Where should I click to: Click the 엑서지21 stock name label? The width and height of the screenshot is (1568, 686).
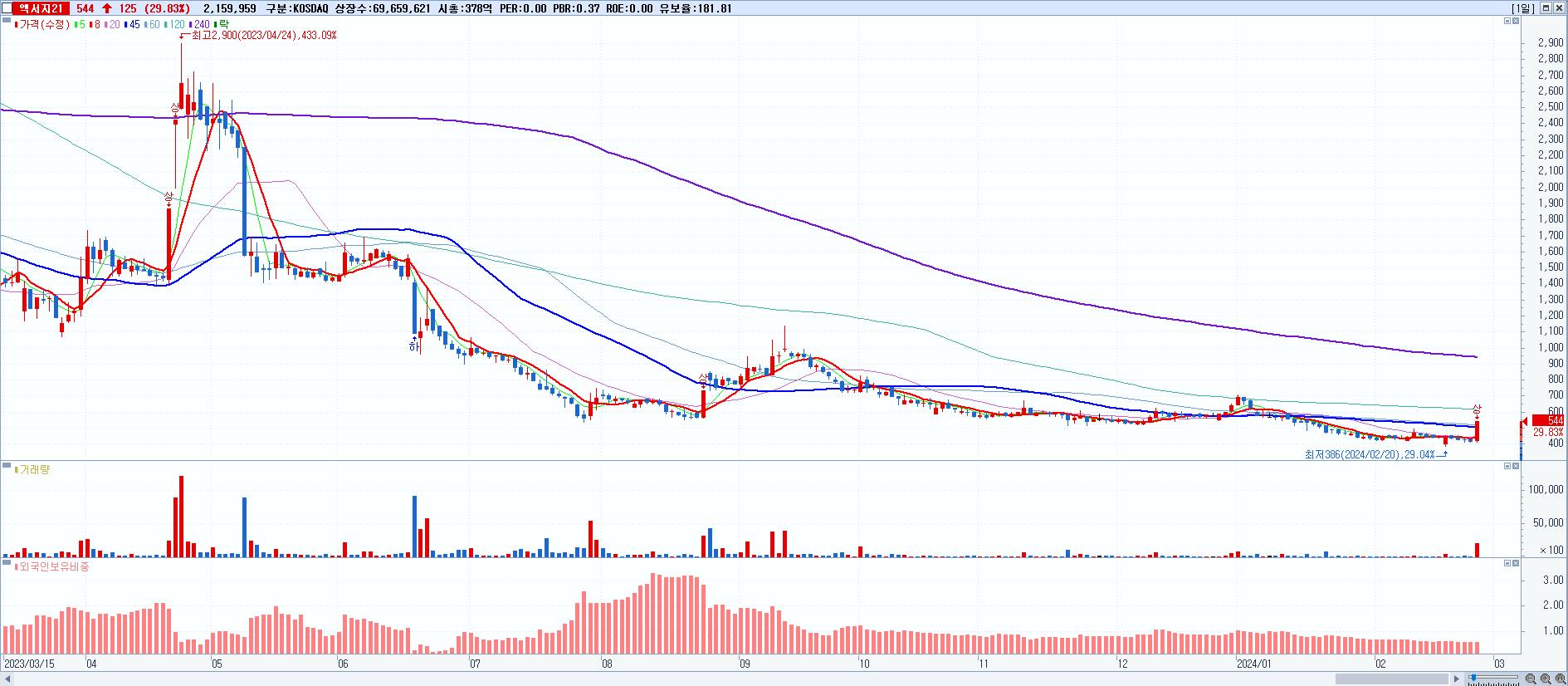42,8
